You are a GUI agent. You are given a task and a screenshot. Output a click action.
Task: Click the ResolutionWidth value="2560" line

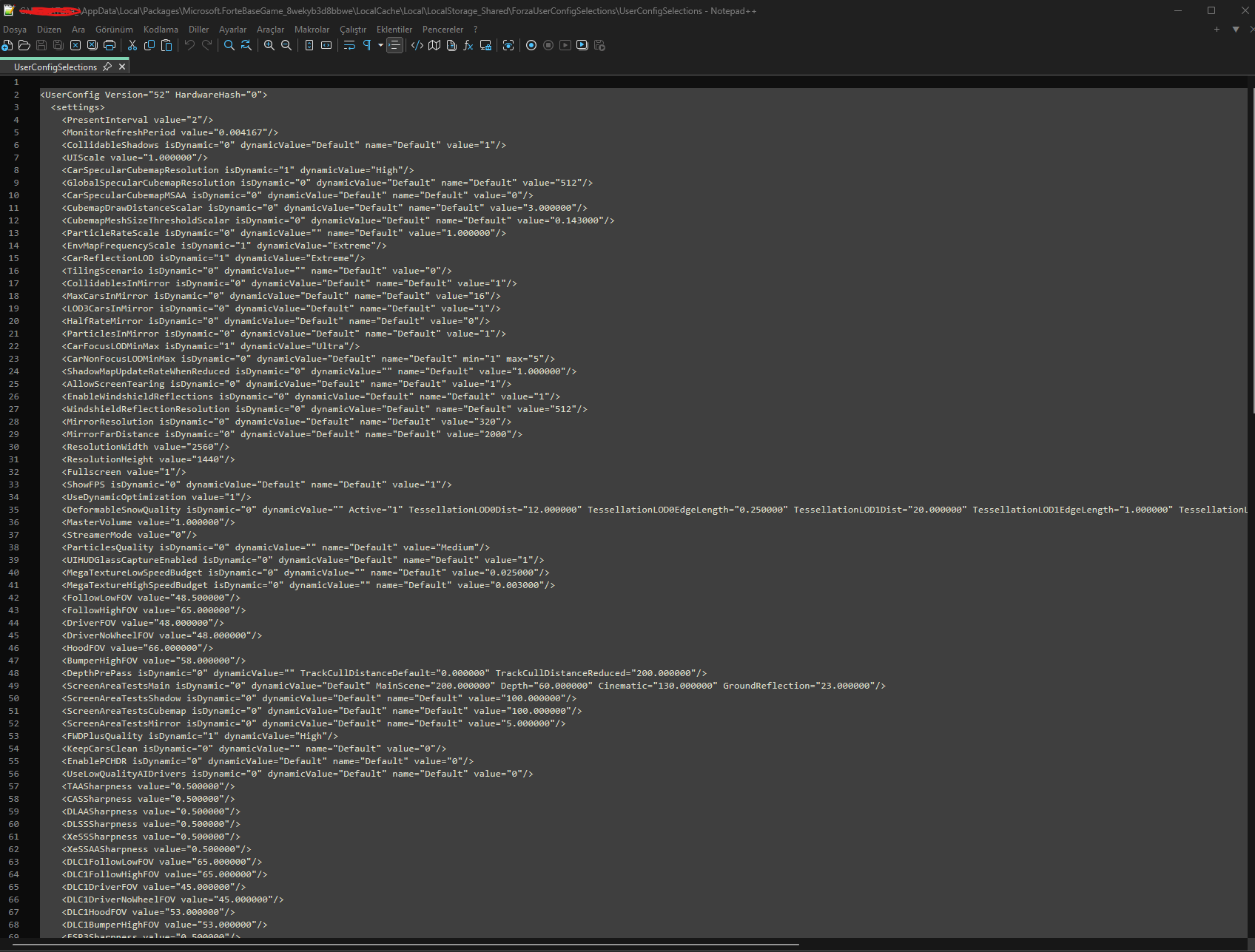[146, 447]
